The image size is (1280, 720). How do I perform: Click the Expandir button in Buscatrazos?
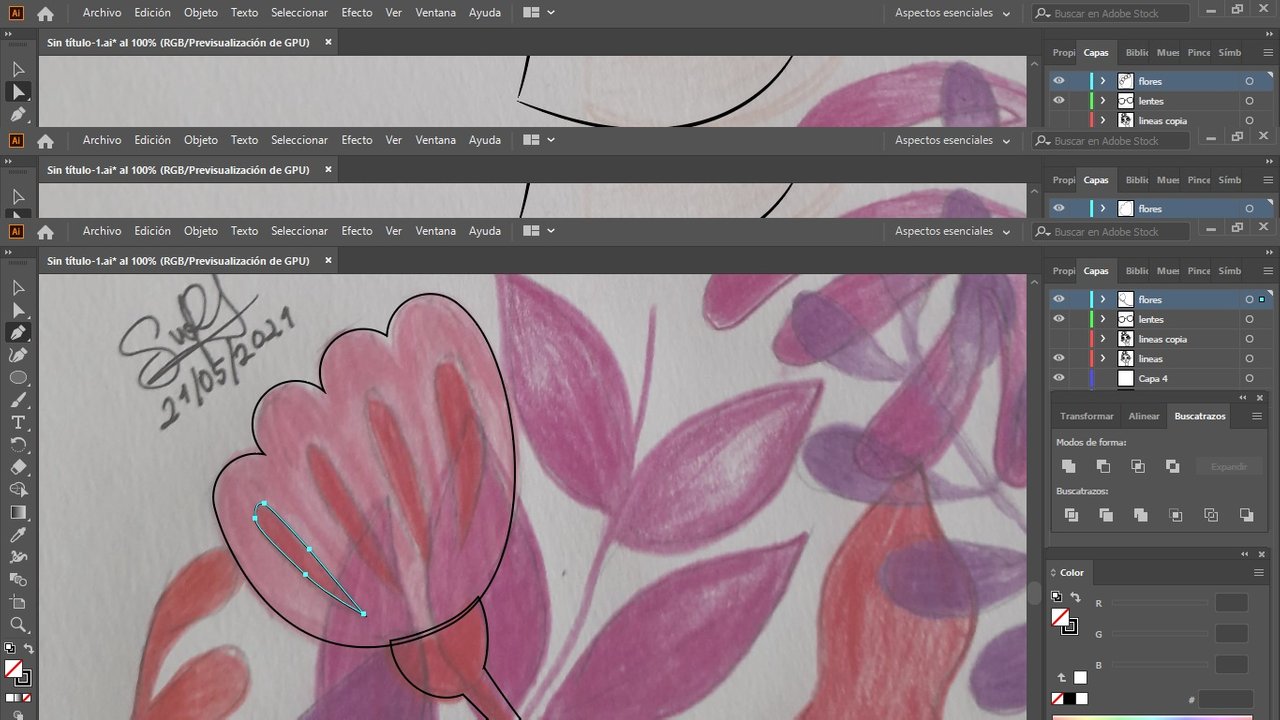(1229, 467)
